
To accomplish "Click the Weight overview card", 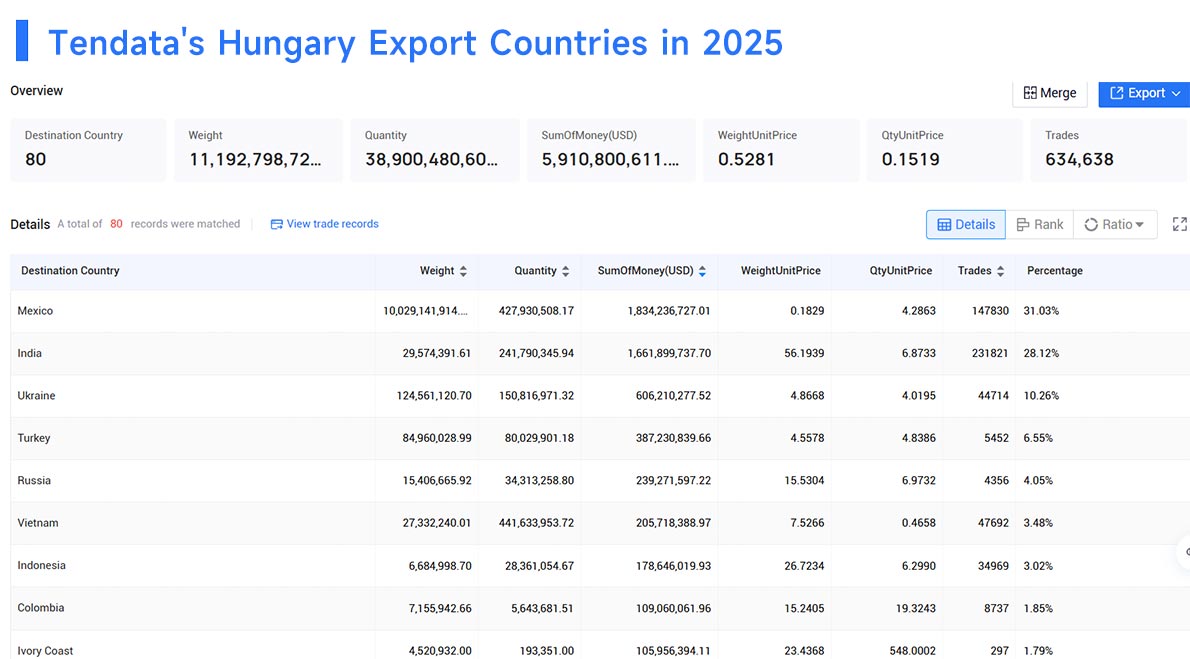I will click(x=258, y=150).
